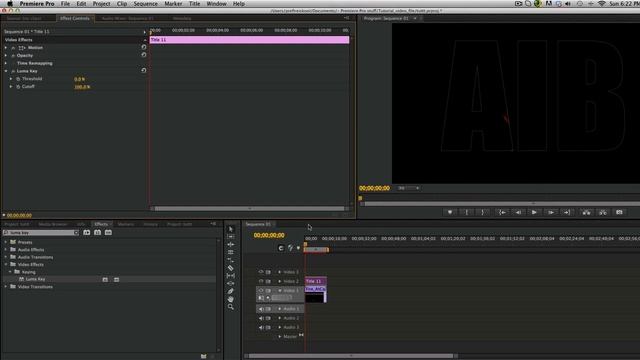Expand the Video Transitions folder

[x=6, y=287]
